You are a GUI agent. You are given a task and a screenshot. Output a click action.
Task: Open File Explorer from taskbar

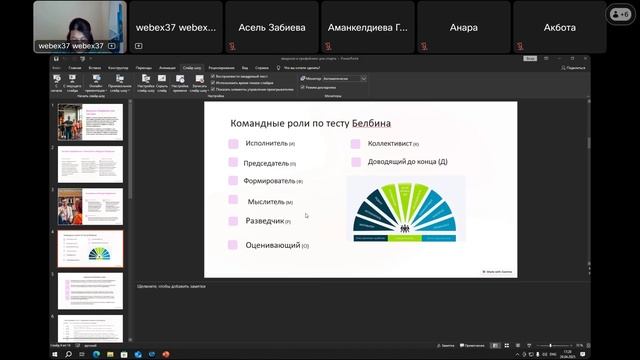pos(110,355)
